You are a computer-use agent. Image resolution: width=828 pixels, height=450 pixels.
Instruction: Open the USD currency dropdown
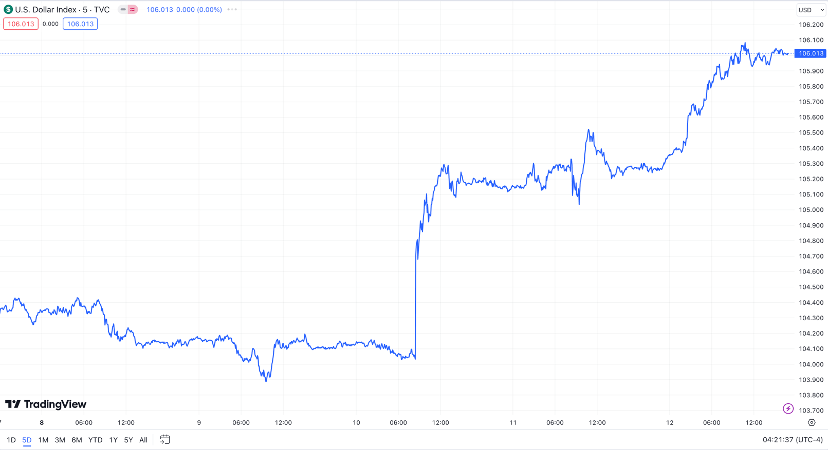pyautogui.click(x=805, y=9)
